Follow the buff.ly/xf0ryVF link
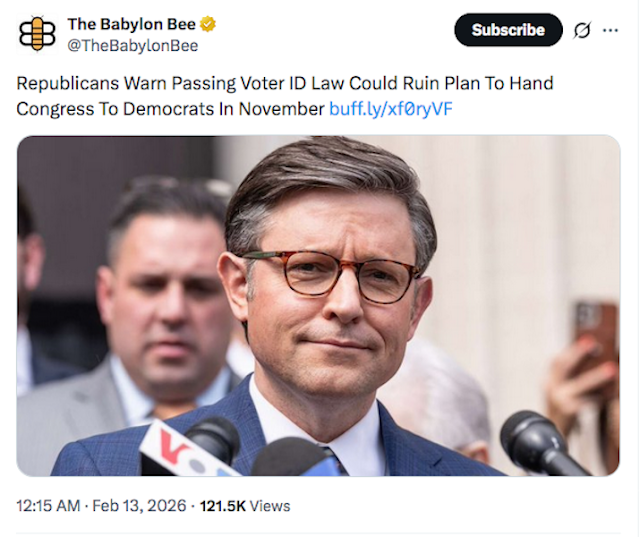The width and height of the screenshot is (640, 537). tap(391, 108)
